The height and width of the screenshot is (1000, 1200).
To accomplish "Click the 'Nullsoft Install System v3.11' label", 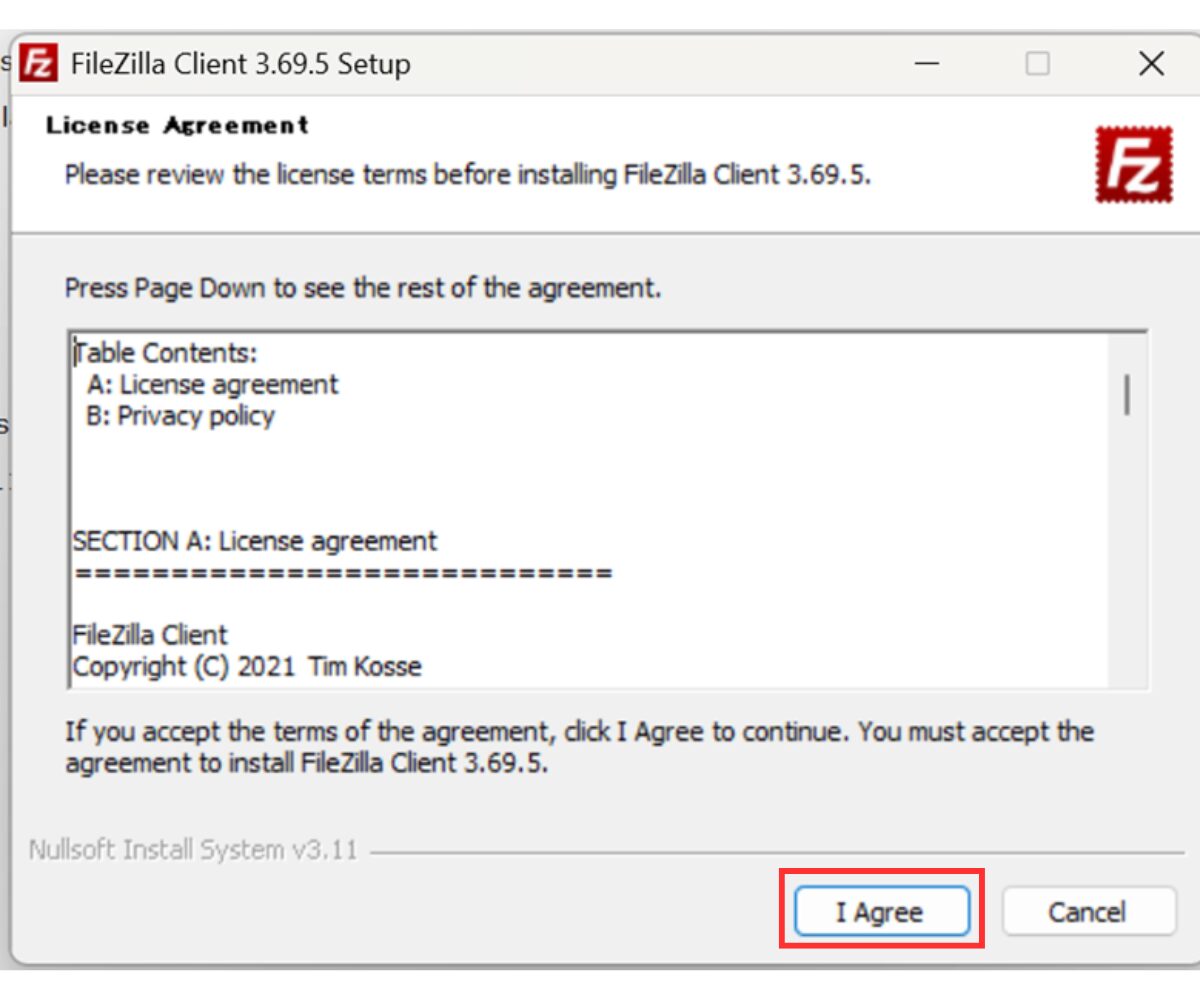I will click(192, 850).
